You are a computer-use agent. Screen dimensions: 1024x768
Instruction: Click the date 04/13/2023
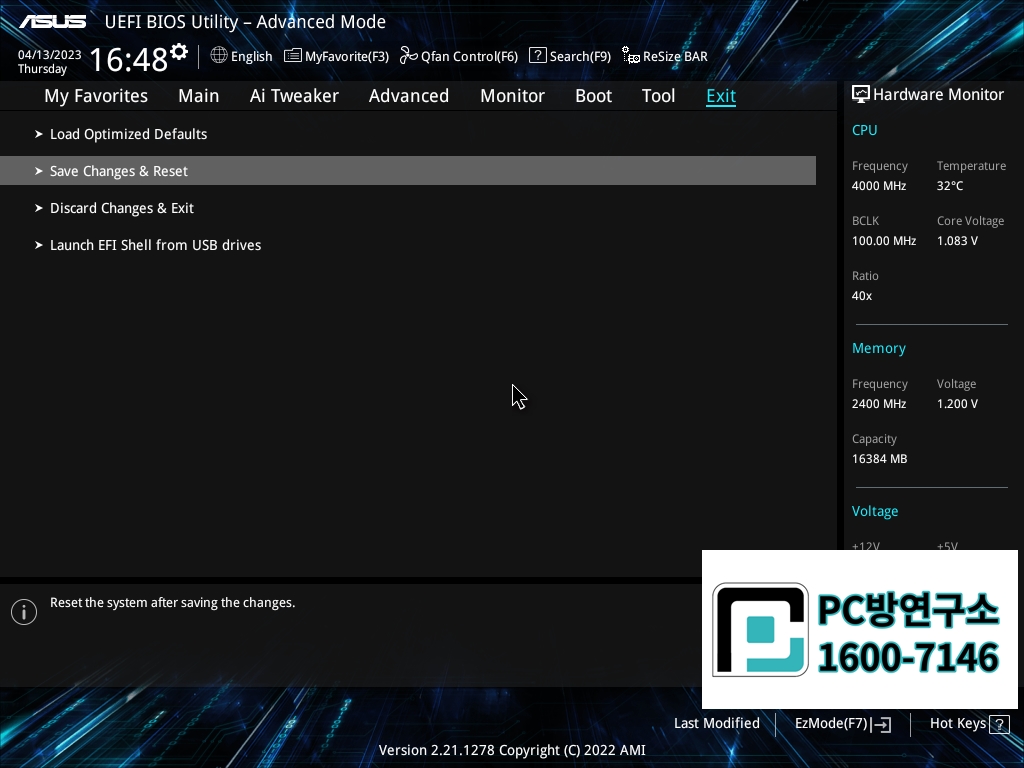click(50, 55)
